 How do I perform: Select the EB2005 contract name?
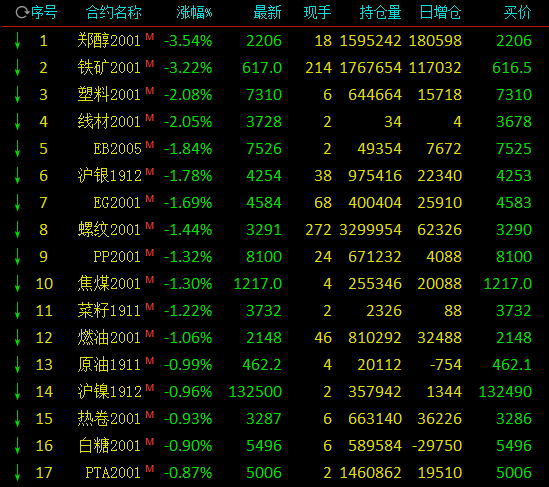pyautogui.click(x=117, y=149)
